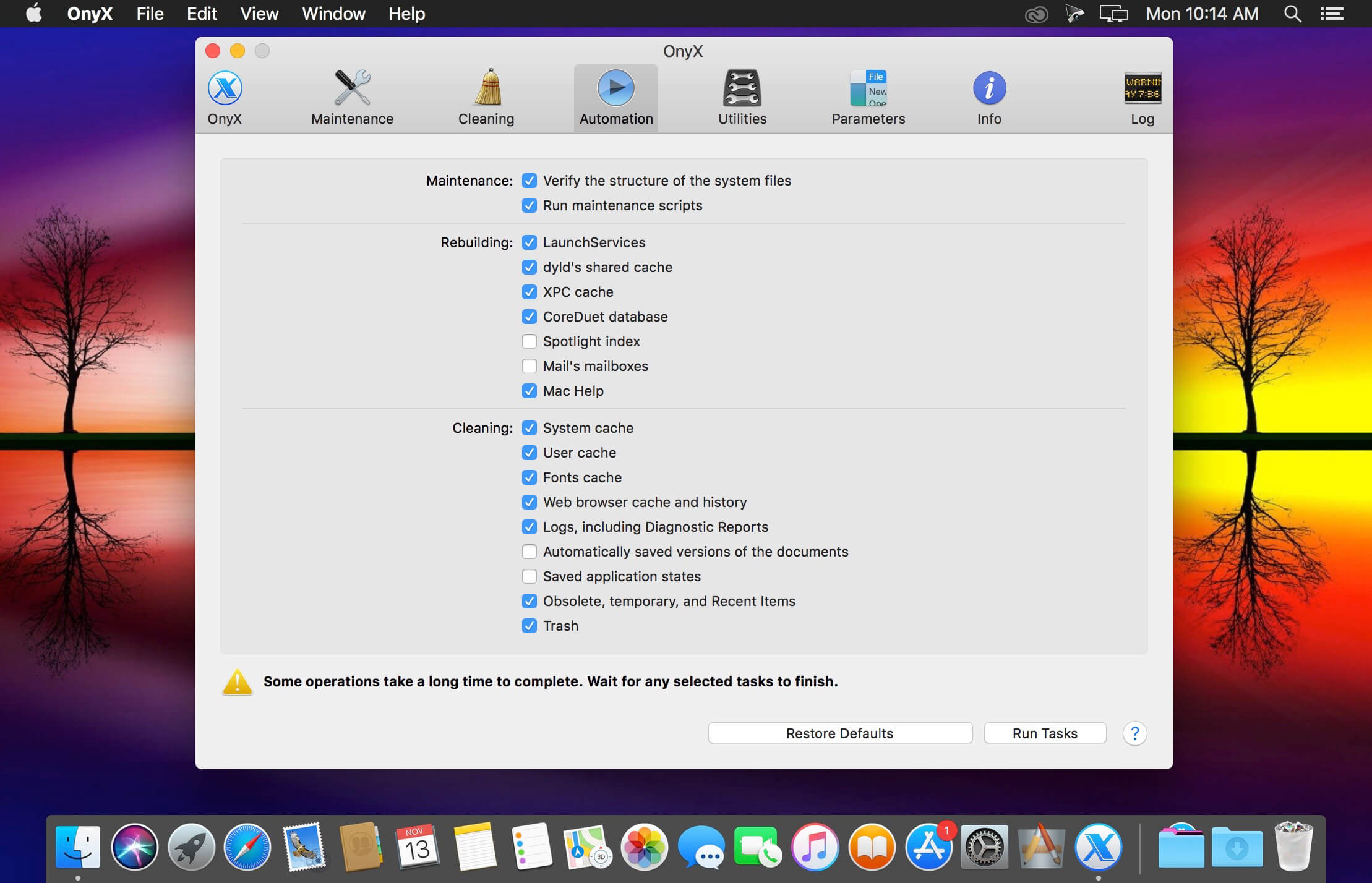Click the Restore Defaults button
1372x883 pixels.
pos(840,733)
